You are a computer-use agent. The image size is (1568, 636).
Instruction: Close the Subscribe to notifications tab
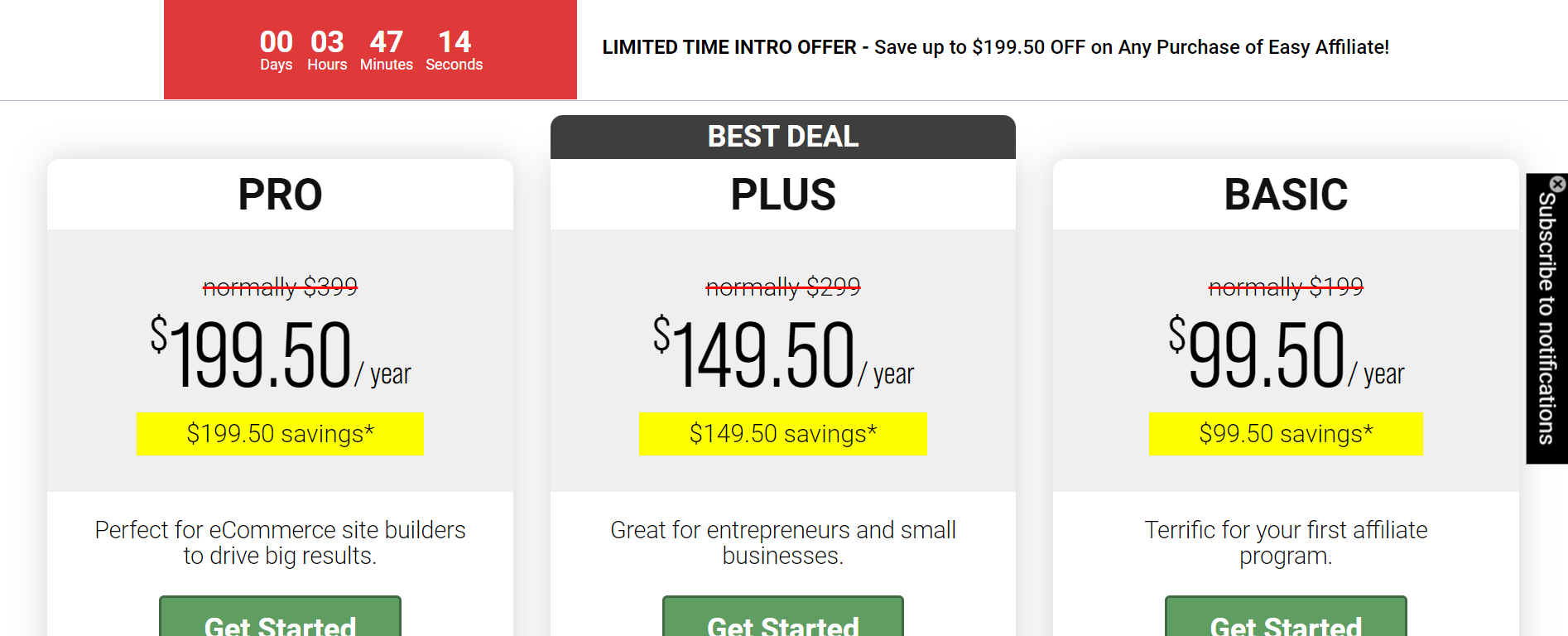[1557, 184]
